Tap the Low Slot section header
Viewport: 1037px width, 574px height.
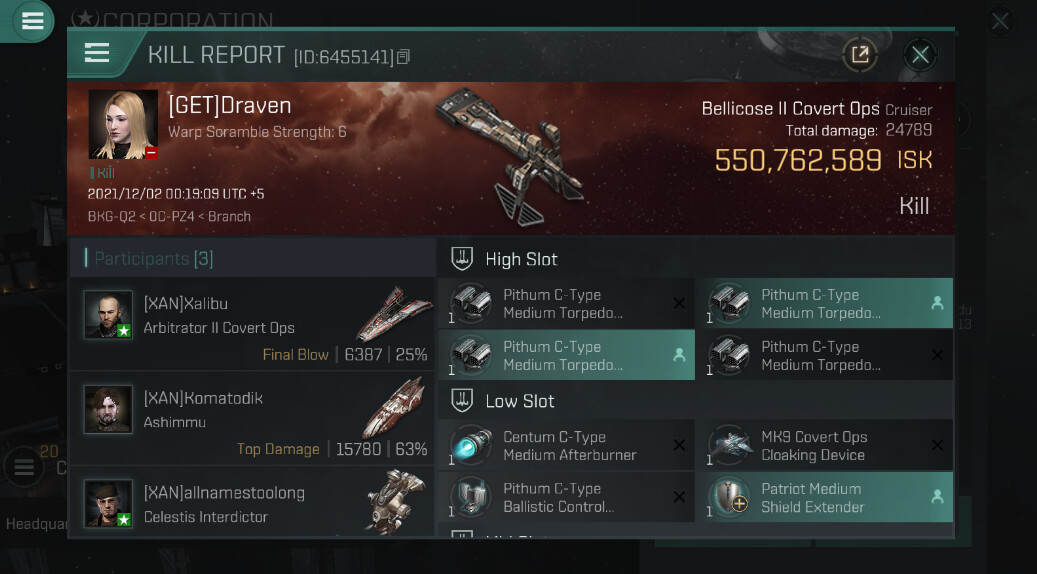tap(519, 401)
